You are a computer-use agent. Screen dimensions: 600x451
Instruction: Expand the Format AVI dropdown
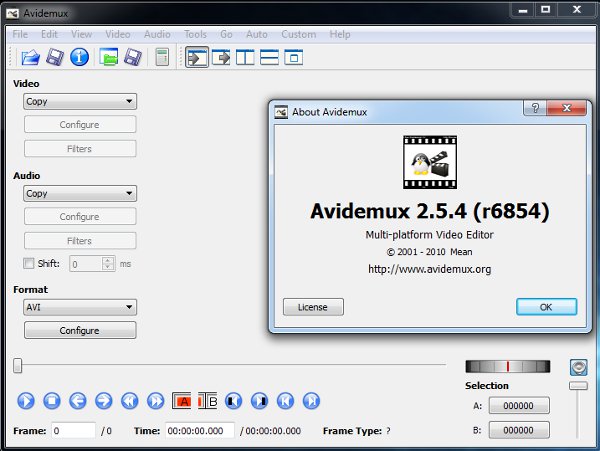[x=80, y=307]
